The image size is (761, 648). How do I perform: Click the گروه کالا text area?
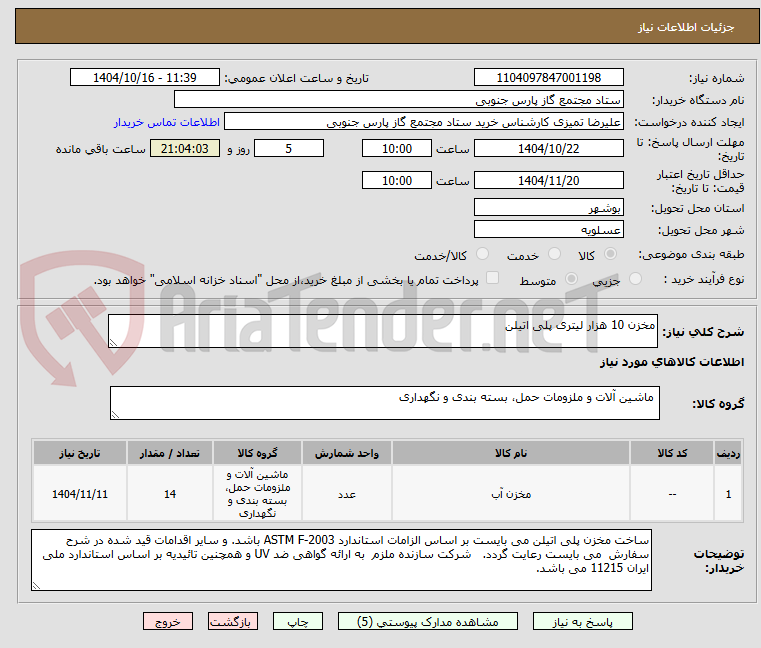(x=384, y=403)
